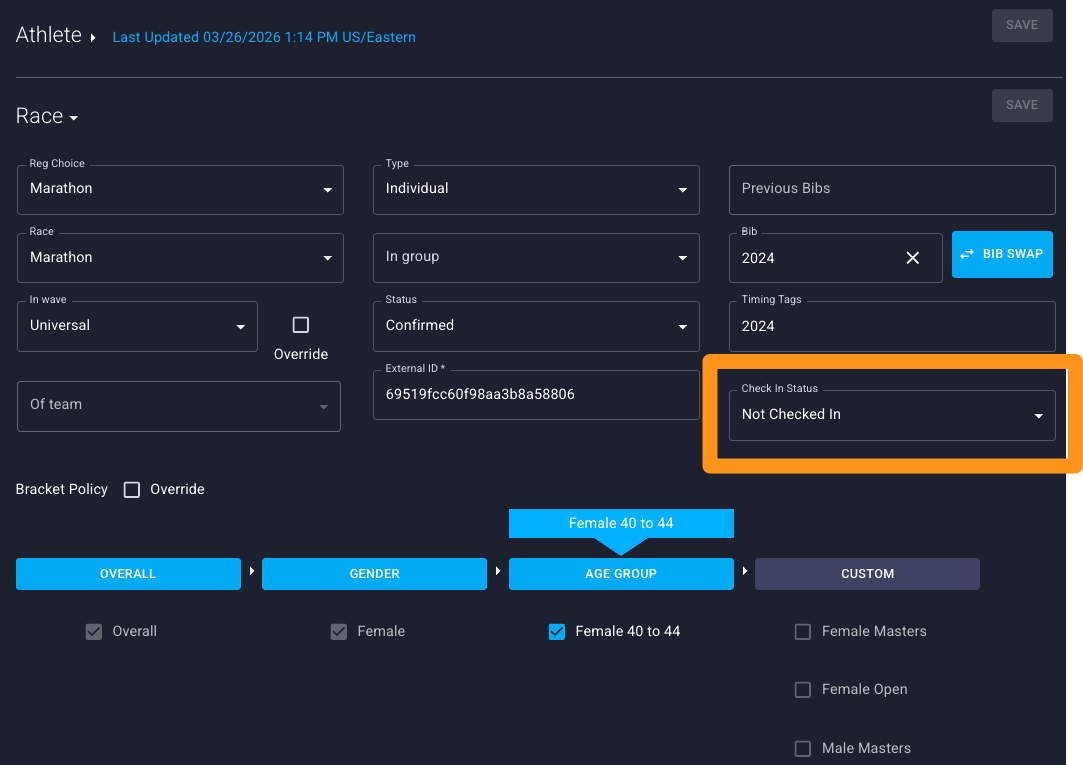Check the Female Masters bracket

point(802,632)
